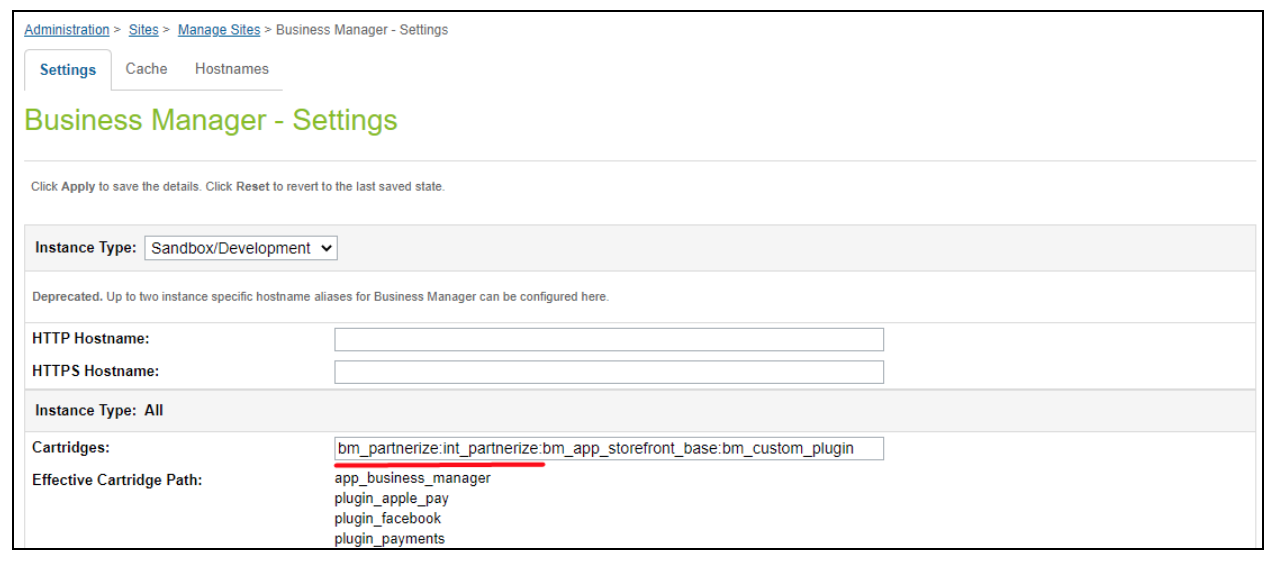
Task: Click the 'Instance Type: All' section header
Action: point(99,410)
